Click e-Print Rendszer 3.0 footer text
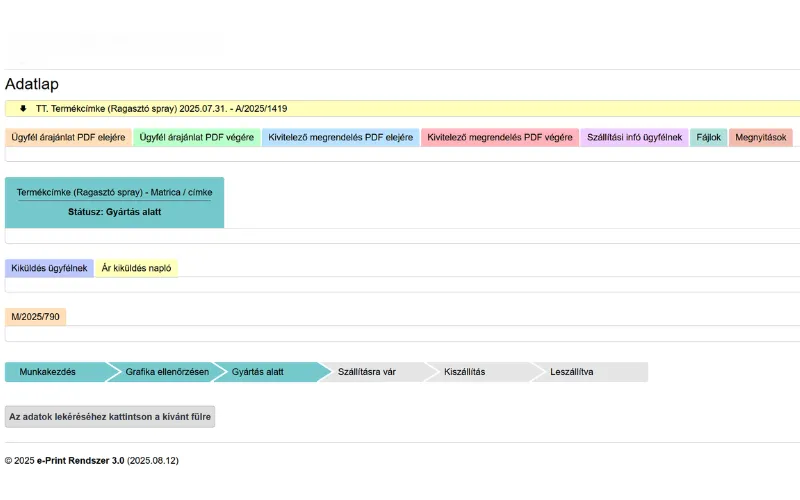The image size is (800, 500). (x=81, y=461)
